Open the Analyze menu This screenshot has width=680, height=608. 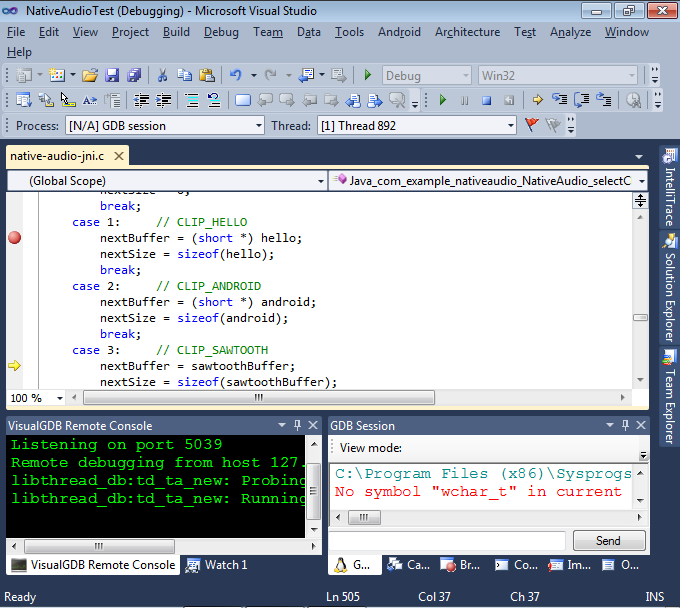[570, 32]
